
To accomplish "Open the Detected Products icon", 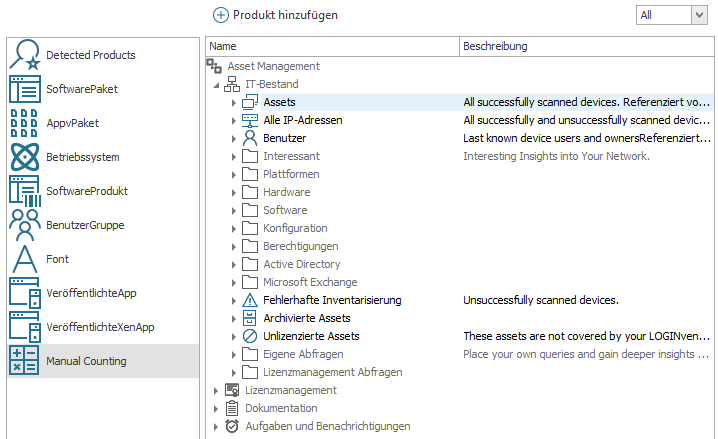I will point(25,54).
